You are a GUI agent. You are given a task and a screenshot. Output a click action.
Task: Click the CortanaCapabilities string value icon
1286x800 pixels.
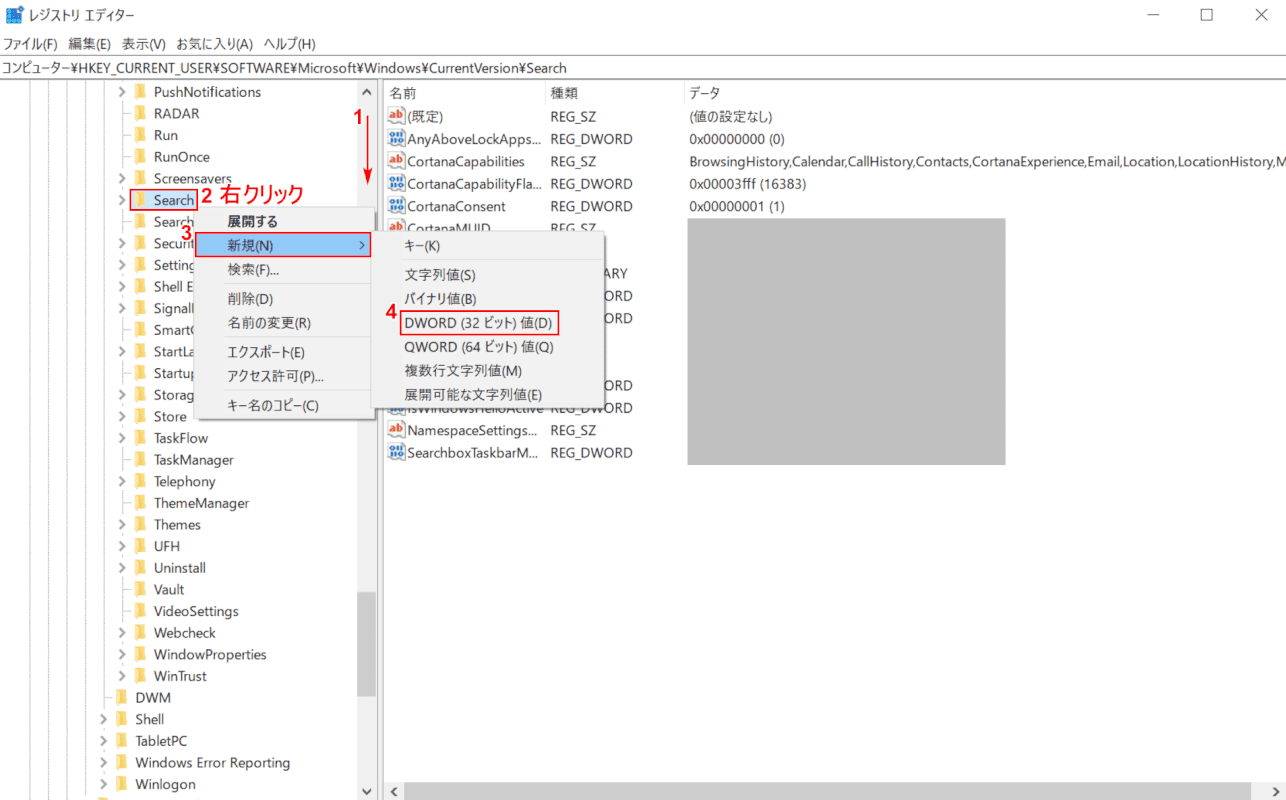point(396,161)
